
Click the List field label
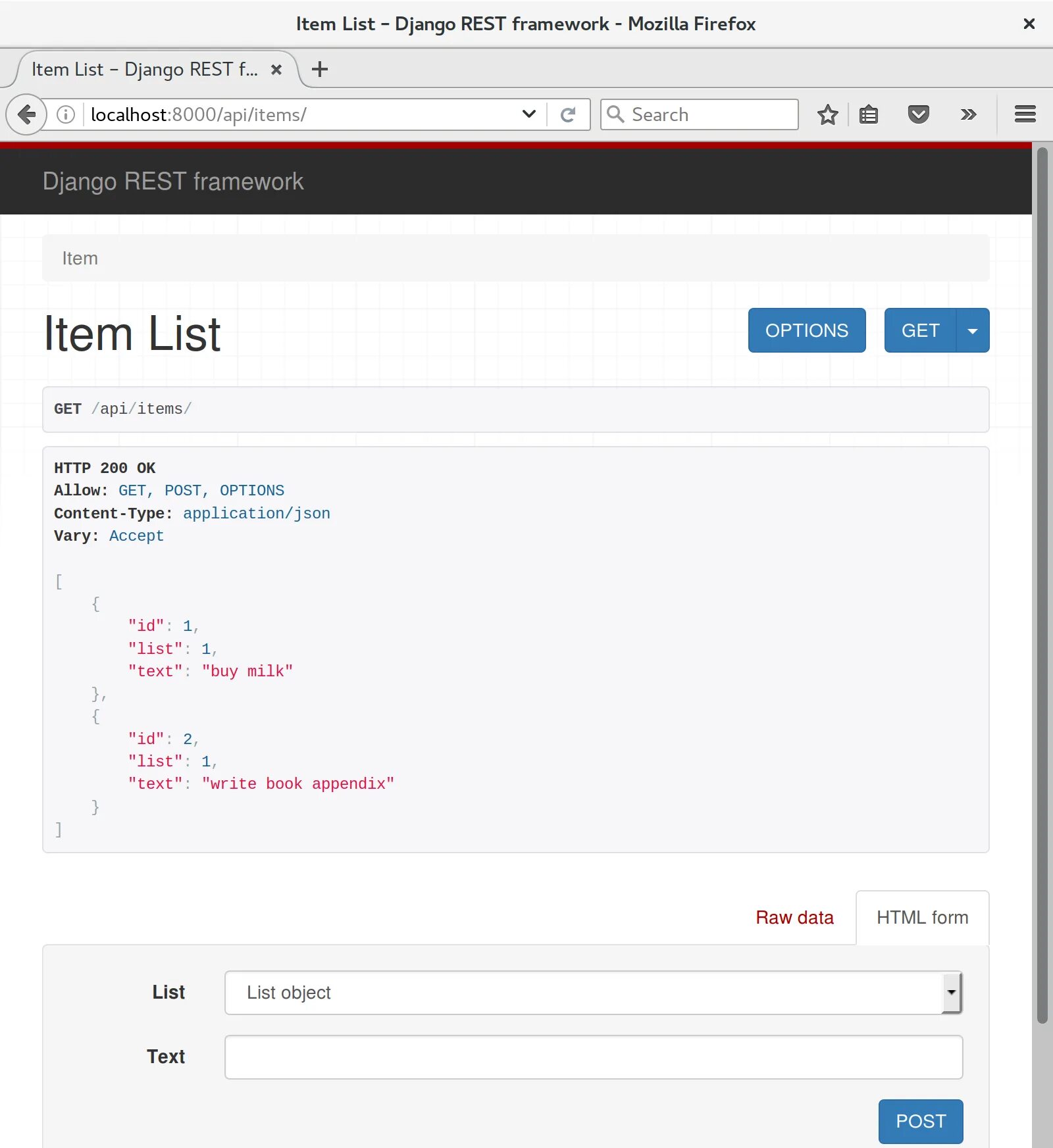coord(168,992)
